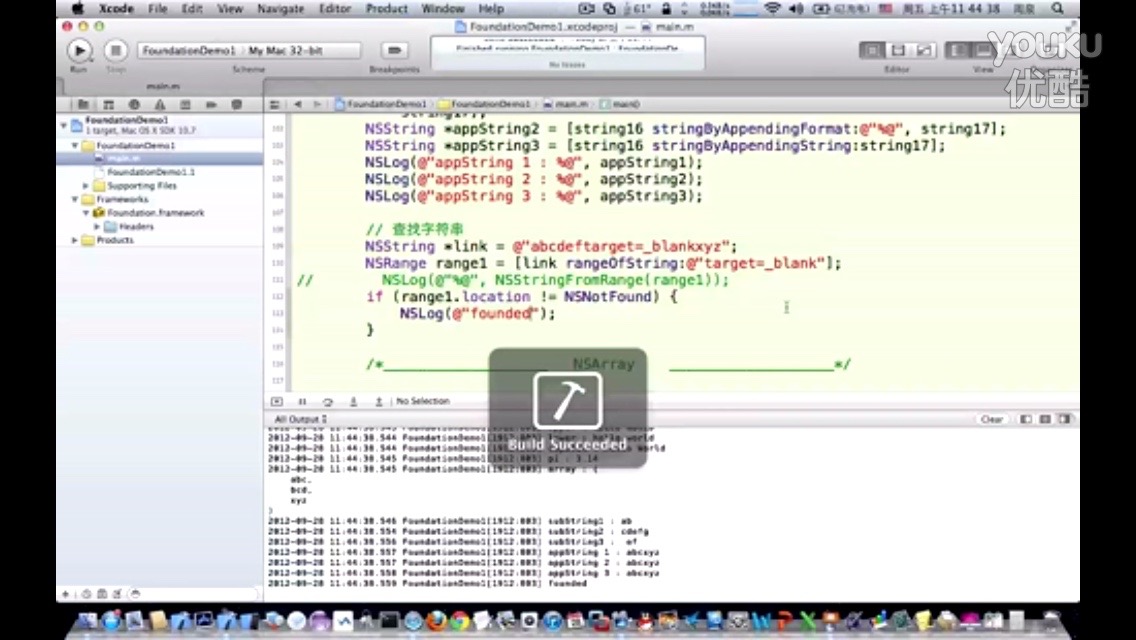Go forward in editor history
Screen dimensions: 1136x640
(317, 104)
